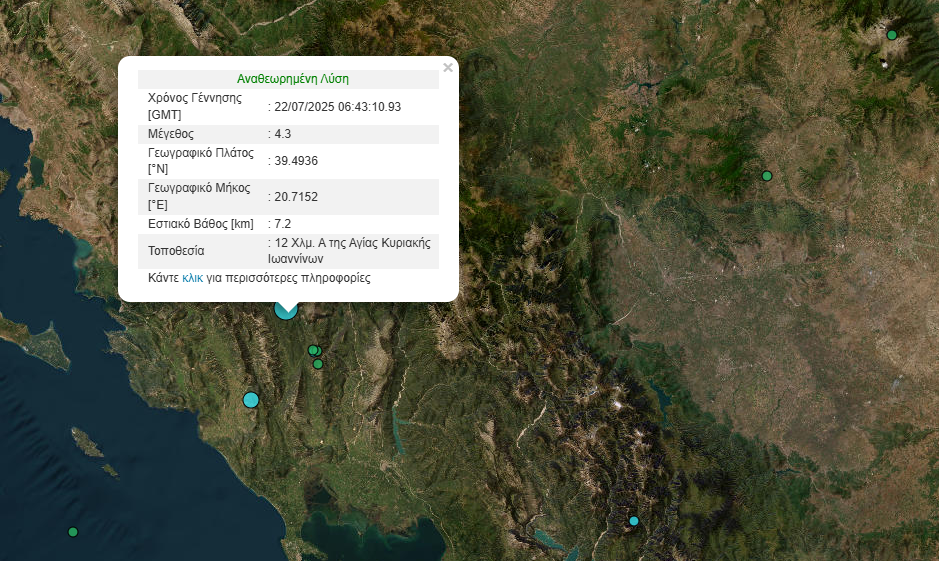Follow the 'κλικ' link for more information

pos(192,278)
